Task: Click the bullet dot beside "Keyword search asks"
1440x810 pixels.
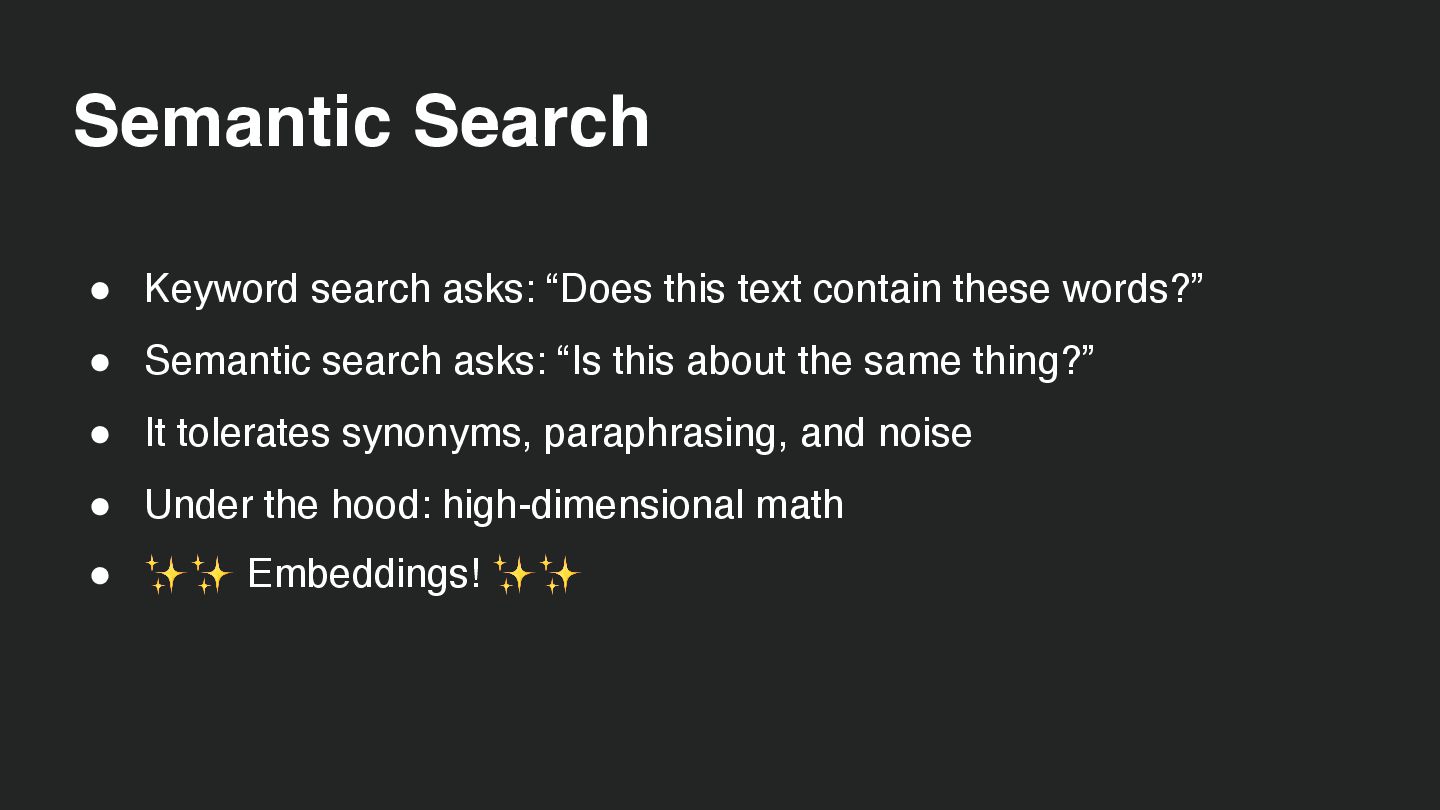Action: pos(100,291)
